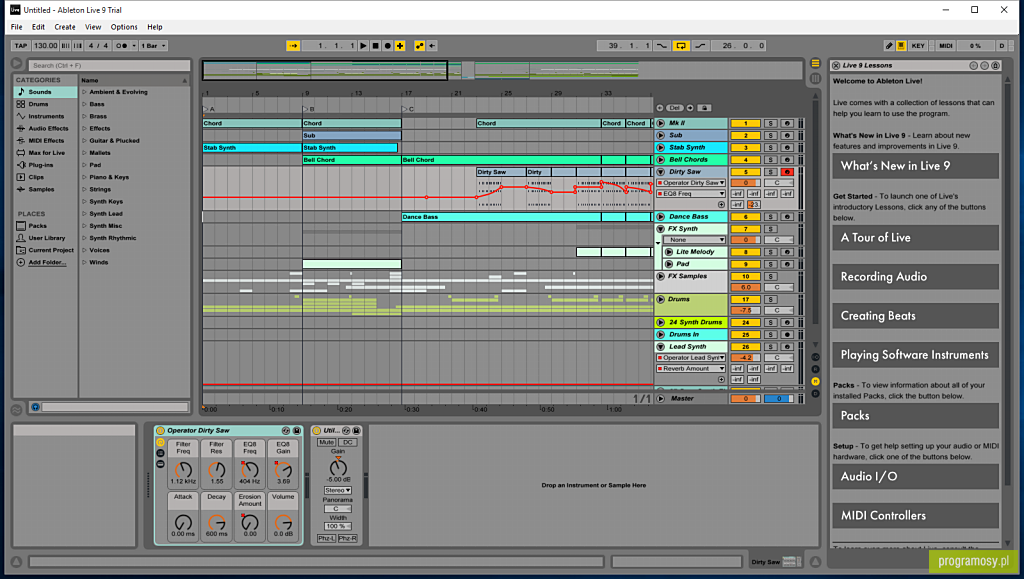
Task: Open the Edit menu
Action: [x=39, y=27]
